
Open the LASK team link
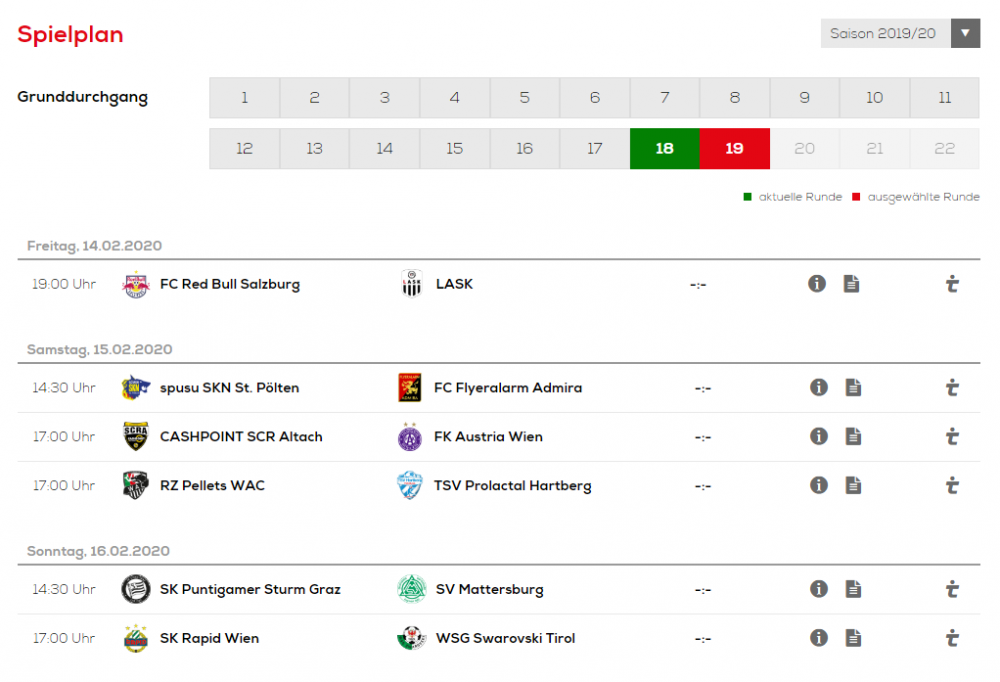coord(454,284)
